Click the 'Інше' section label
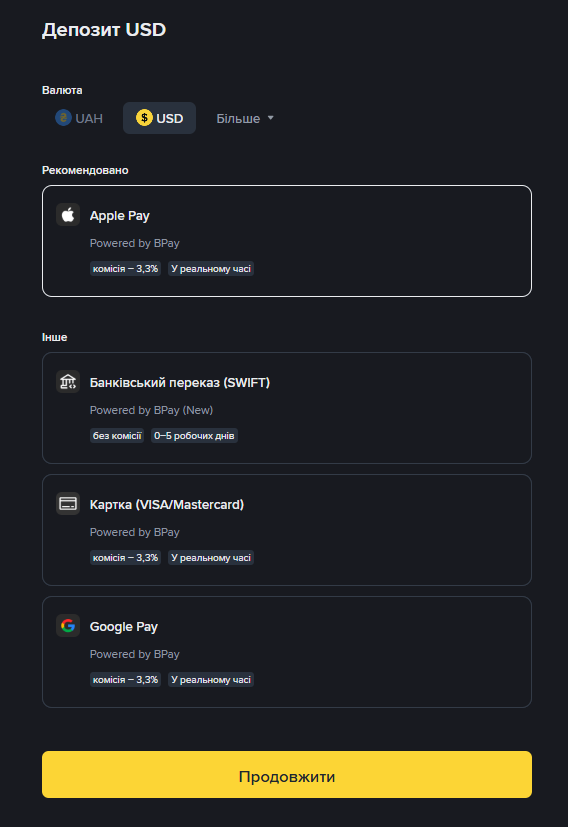 (54, 337)
